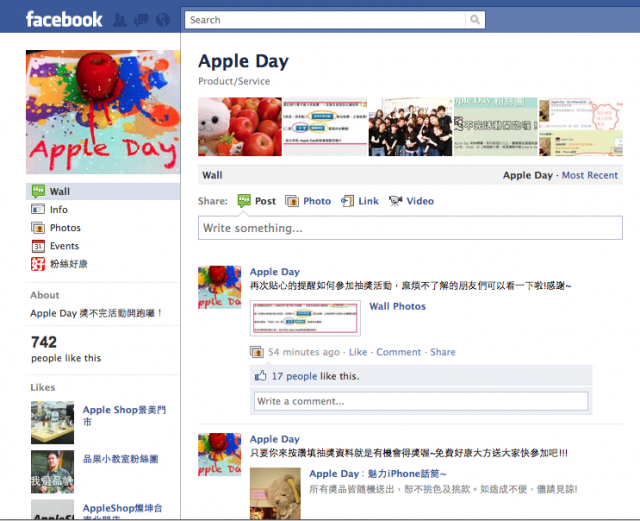
Task: Click the Apple Day page title
Action: click(x=243, y=61)
